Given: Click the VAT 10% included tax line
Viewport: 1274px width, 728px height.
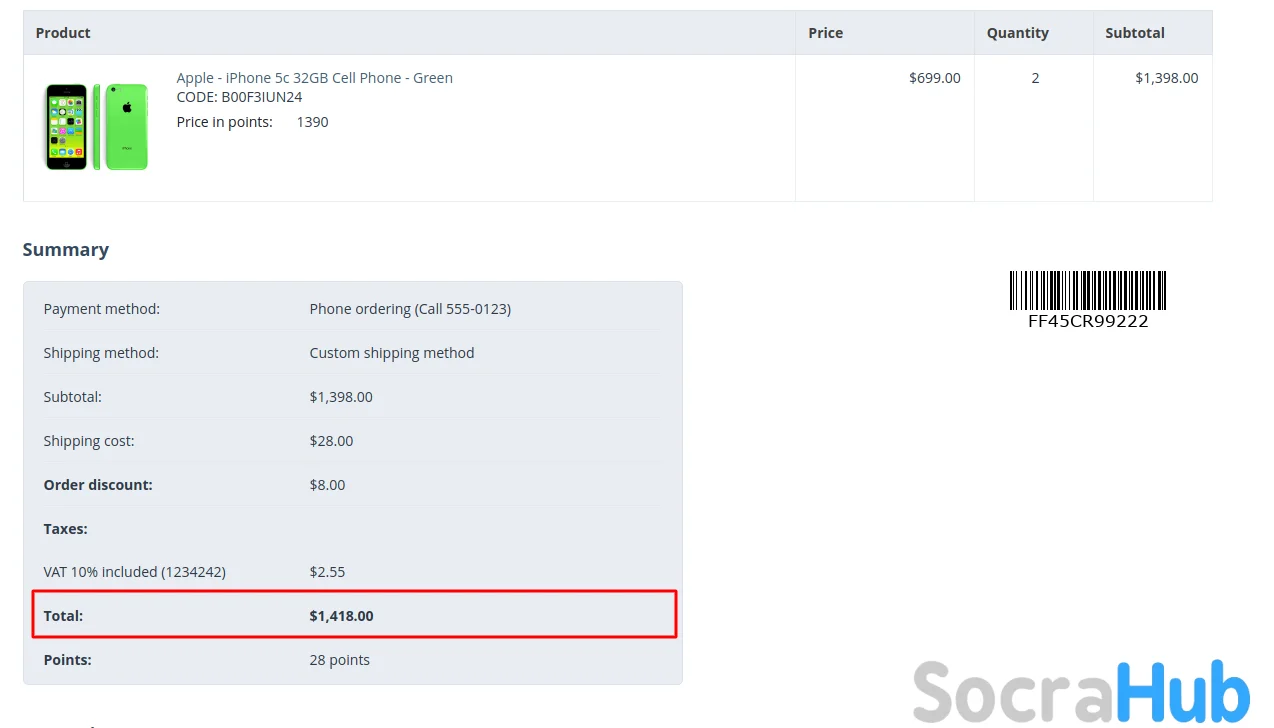Looking at the screenshot, I should (x=135, y=572).
